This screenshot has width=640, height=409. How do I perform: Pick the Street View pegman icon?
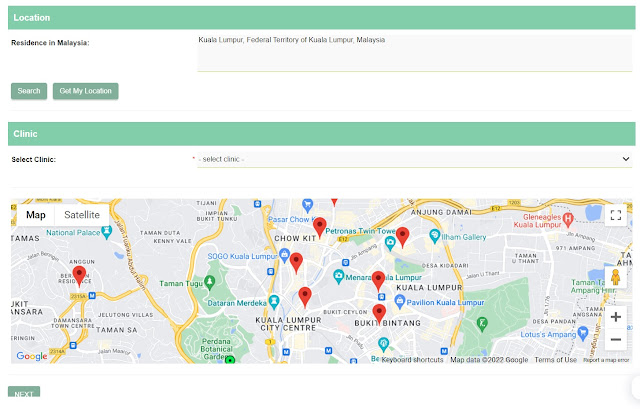[616, 277]
